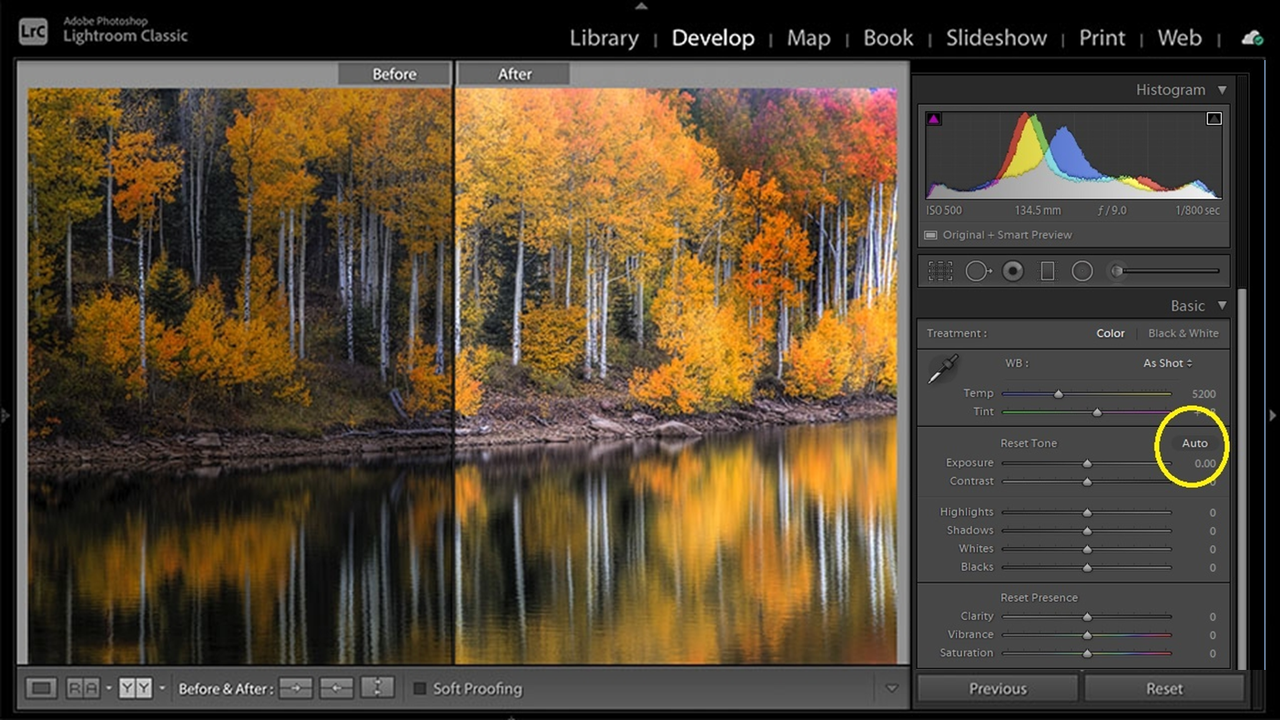The width and height of the screenshot is (1280, 720).
Task: Click the Temp value 5200 field
Action: click(x=1204, y=394)
